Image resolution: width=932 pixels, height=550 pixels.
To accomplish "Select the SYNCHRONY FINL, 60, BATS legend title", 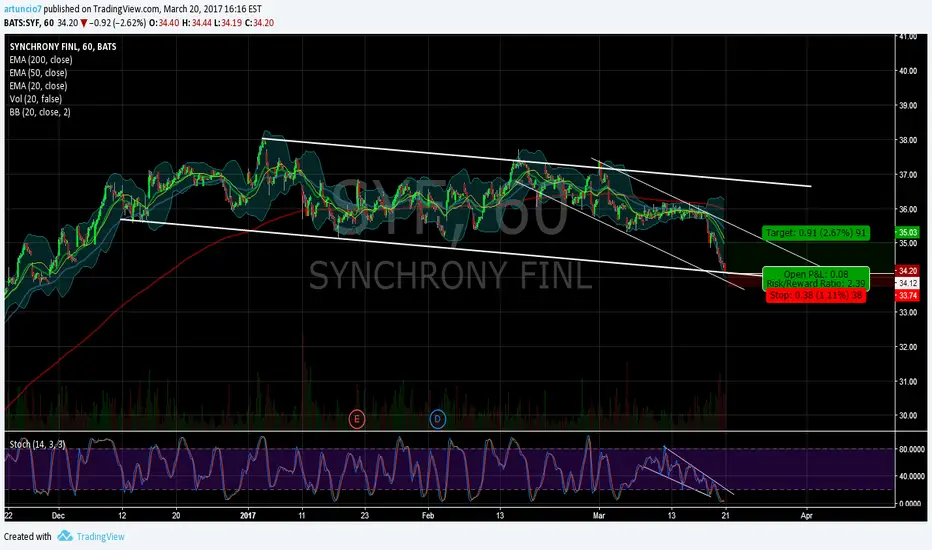I will (63, 46).
